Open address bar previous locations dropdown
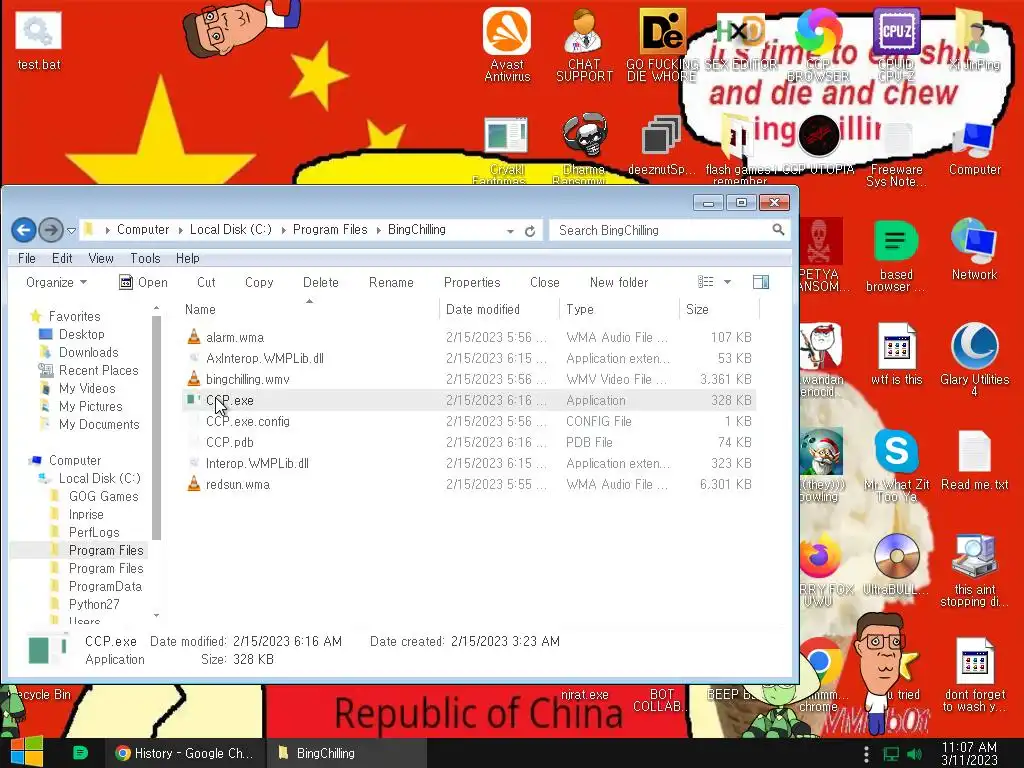This screenshot has height=768, width=1024. (509, 231)
